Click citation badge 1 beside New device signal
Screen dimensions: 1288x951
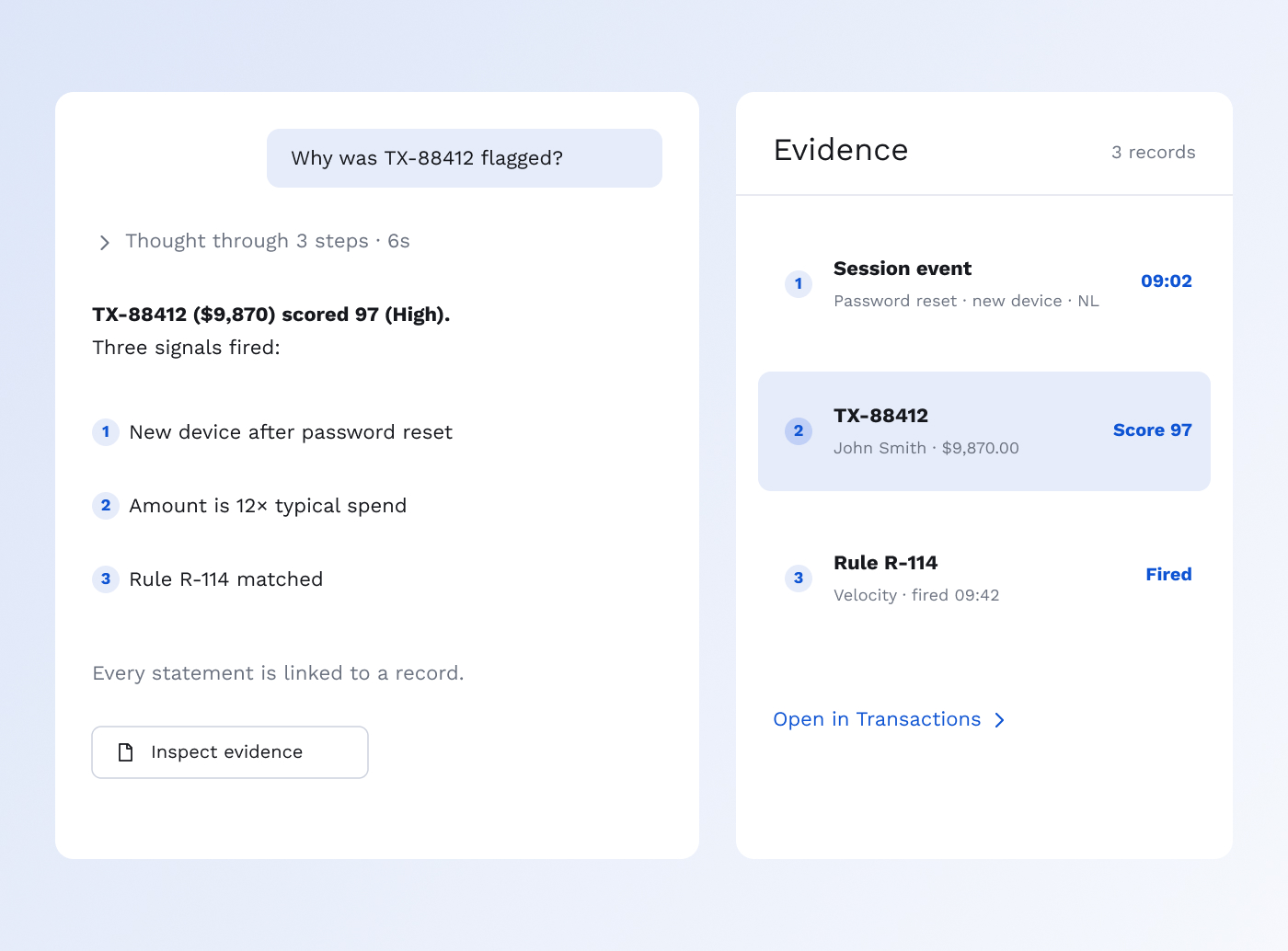click(106, 432)
